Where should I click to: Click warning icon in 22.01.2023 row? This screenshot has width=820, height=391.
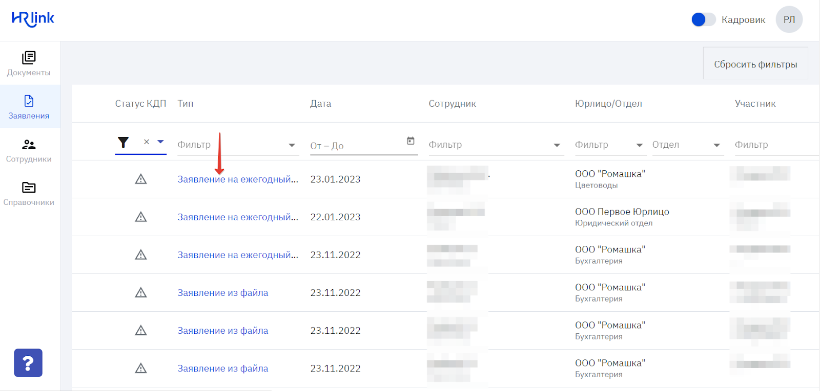coord(141,217)
